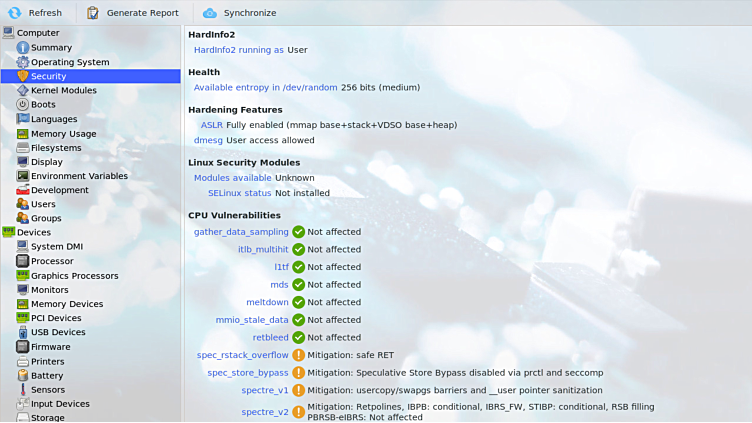Select Operating System in the sidebar
The height and width of the screenshot is (423, 752).
click(69, 62)
